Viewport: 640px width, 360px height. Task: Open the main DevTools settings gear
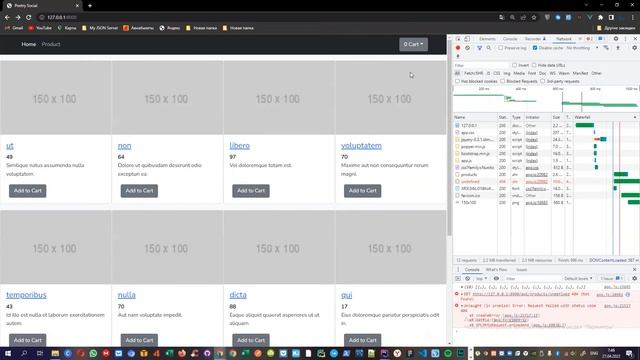(616, 39)
